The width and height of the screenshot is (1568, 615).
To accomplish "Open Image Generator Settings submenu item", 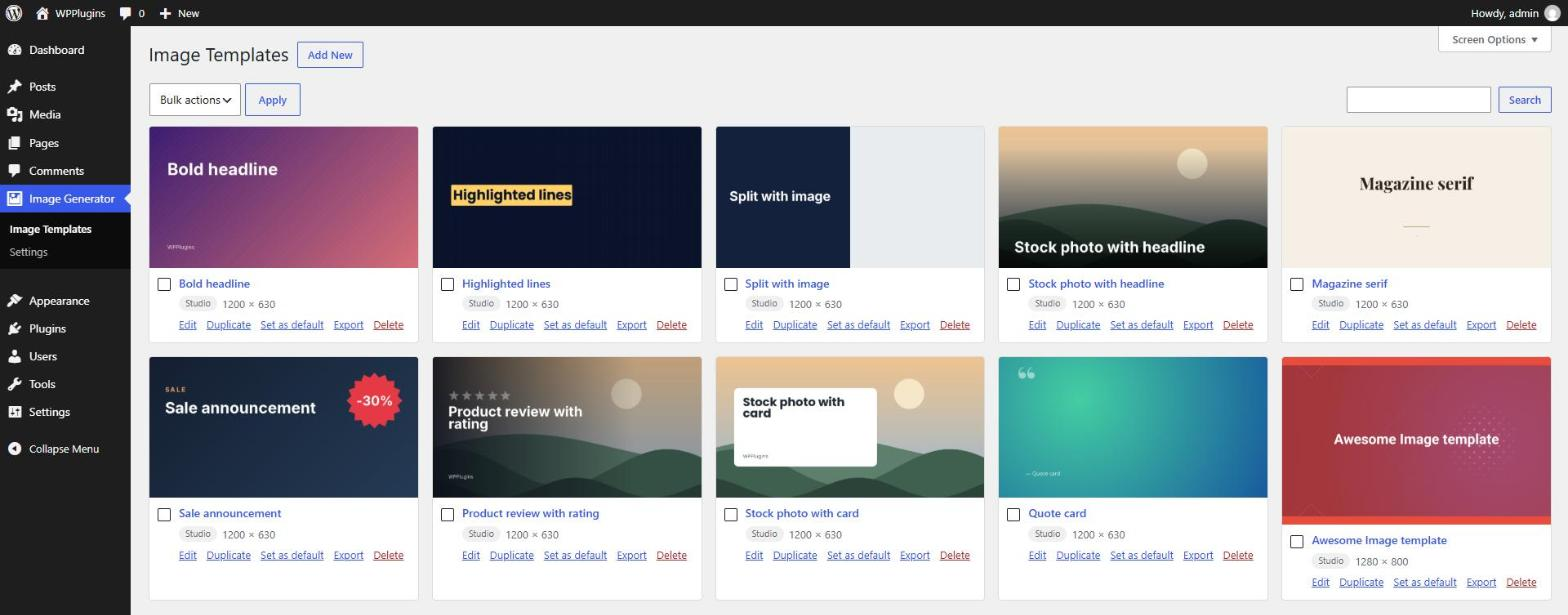I will pos(28,252).
